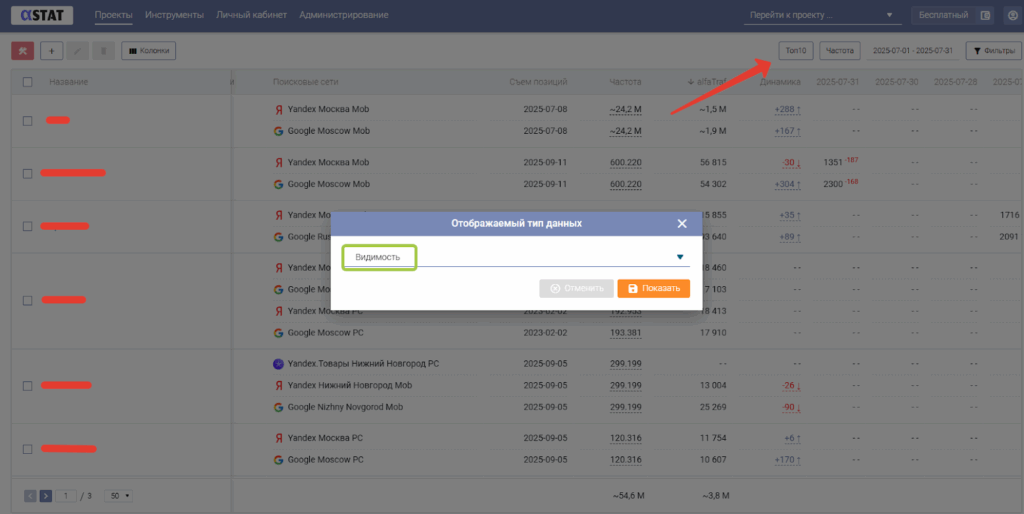Click the red tools icon button
1024x514 pixels.
[22, 50]
